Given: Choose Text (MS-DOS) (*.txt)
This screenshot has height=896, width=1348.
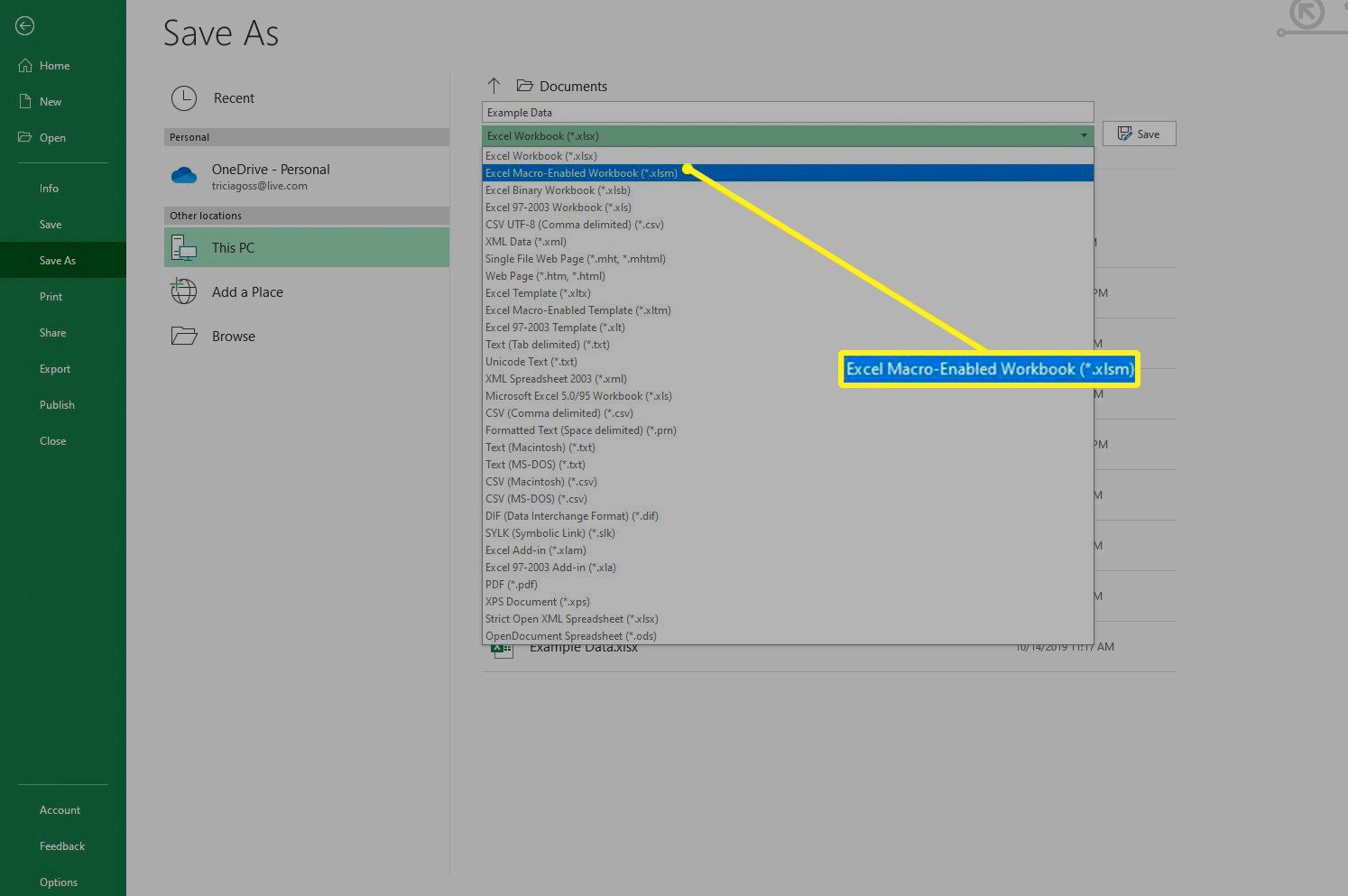Looking at the screenshot, I should 788,465.
